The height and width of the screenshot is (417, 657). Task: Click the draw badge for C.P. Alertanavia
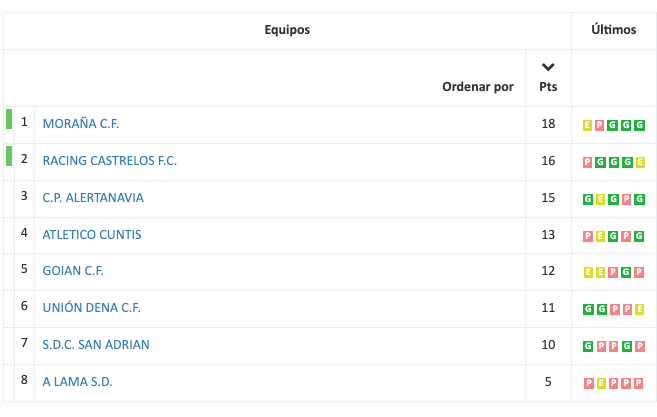pyautogui.click(x=600, y=199)
